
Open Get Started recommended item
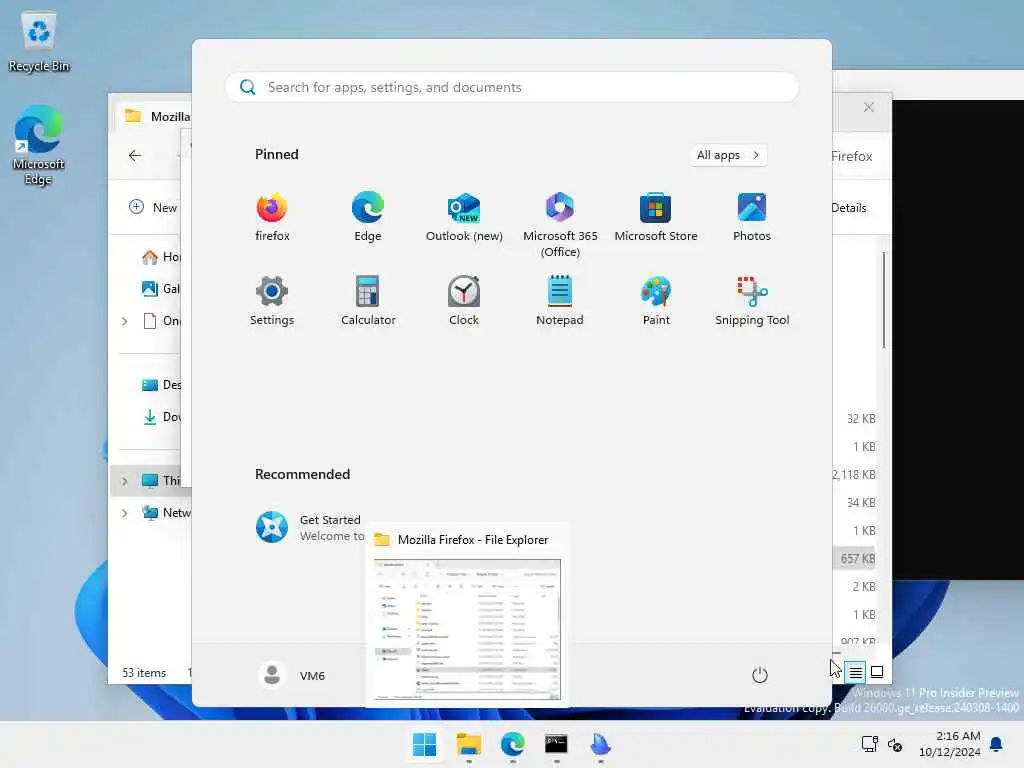[310, 528]
